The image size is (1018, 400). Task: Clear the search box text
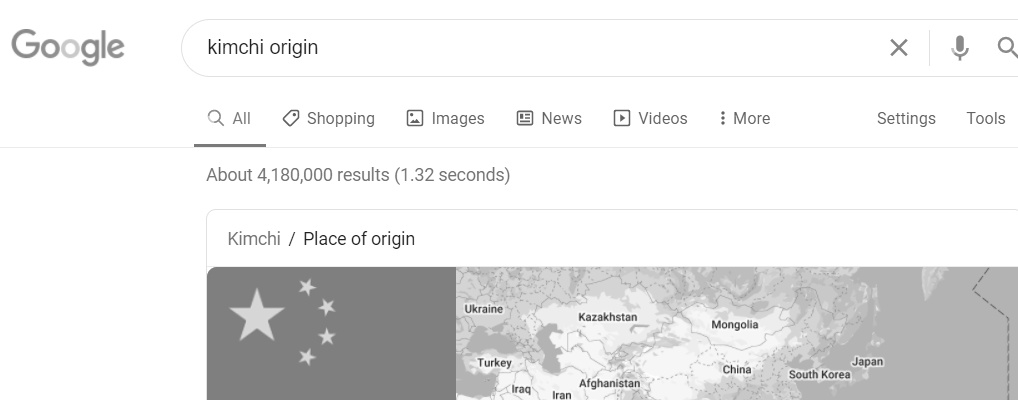click(x=899, y=47)
